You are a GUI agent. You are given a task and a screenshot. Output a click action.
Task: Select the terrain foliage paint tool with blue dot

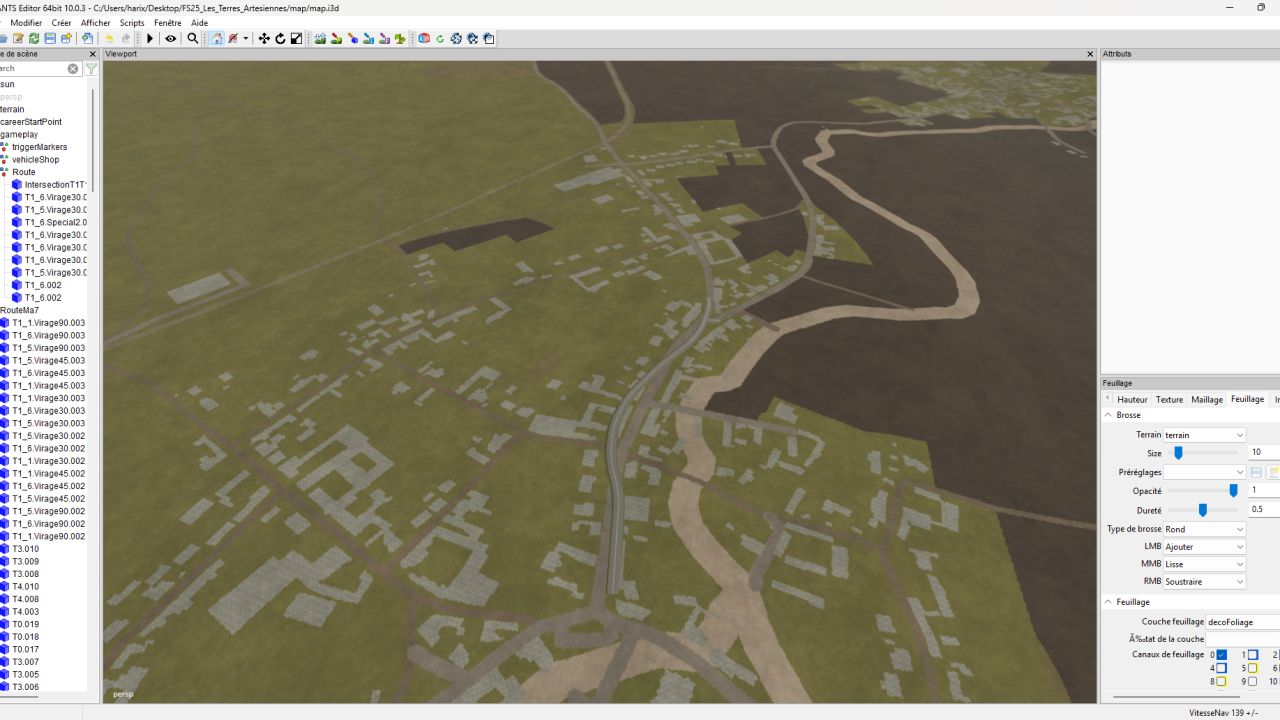pos(353,39)
